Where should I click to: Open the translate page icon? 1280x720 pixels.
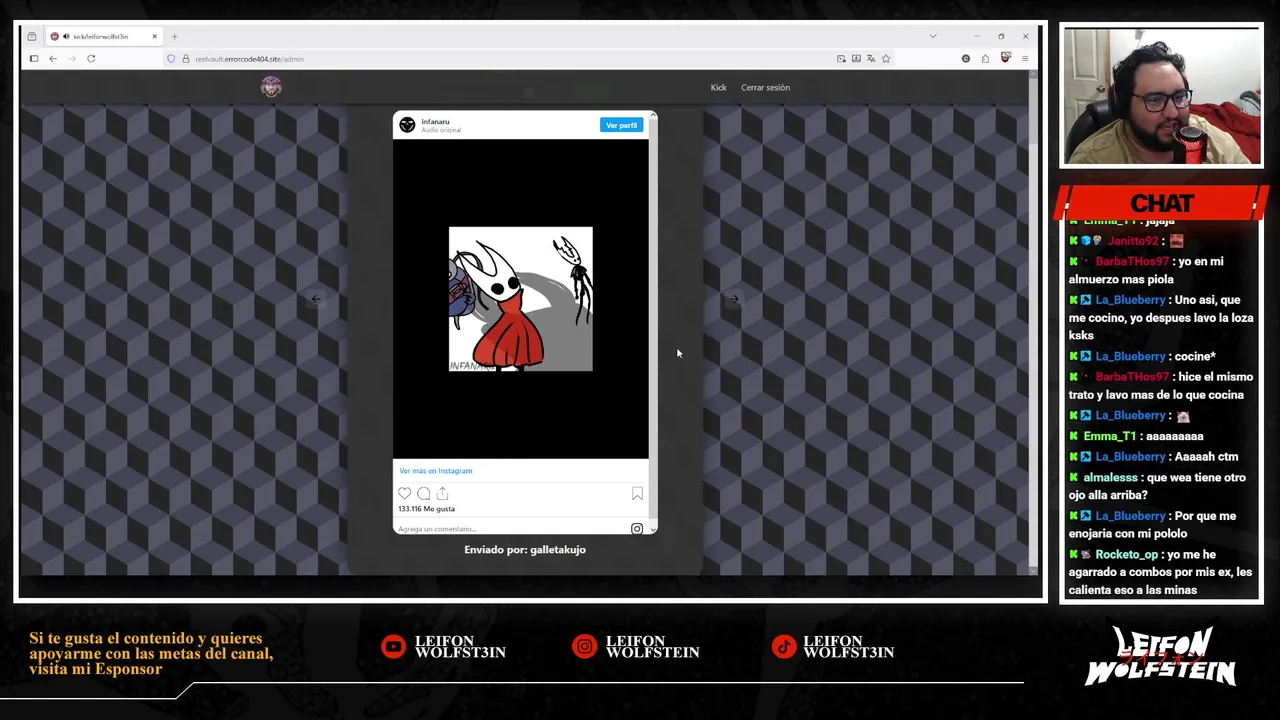click(871, 59)
